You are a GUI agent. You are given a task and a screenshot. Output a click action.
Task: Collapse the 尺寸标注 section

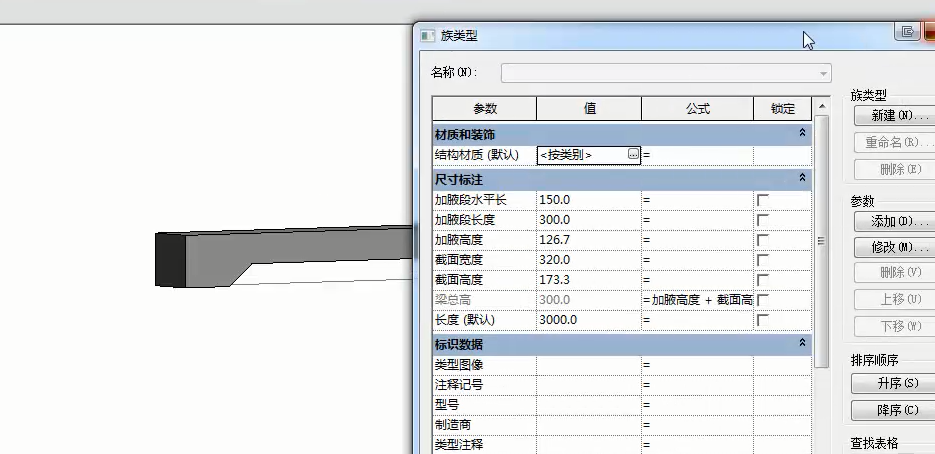pyautogui.click(x=802, y=178)
